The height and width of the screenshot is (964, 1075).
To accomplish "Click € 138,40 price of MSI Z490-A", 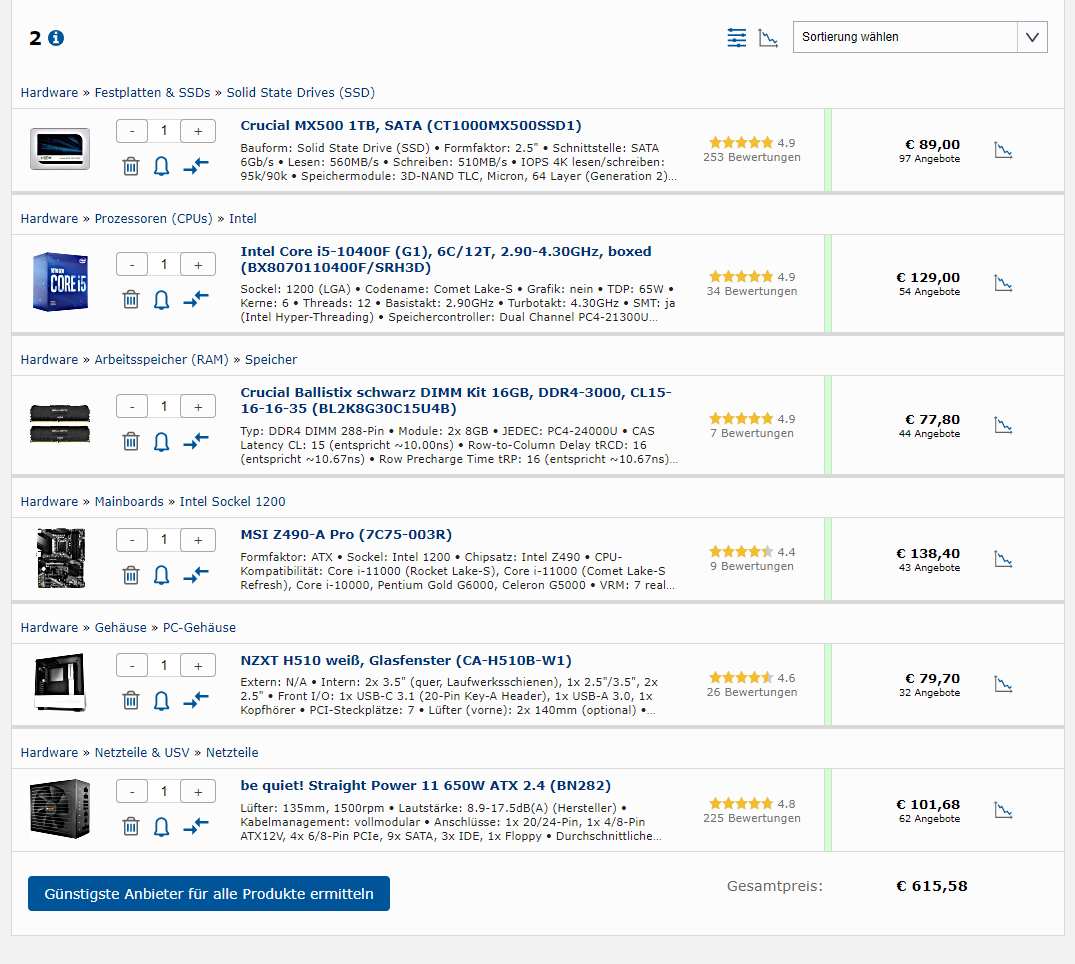I will pos(928,553).
